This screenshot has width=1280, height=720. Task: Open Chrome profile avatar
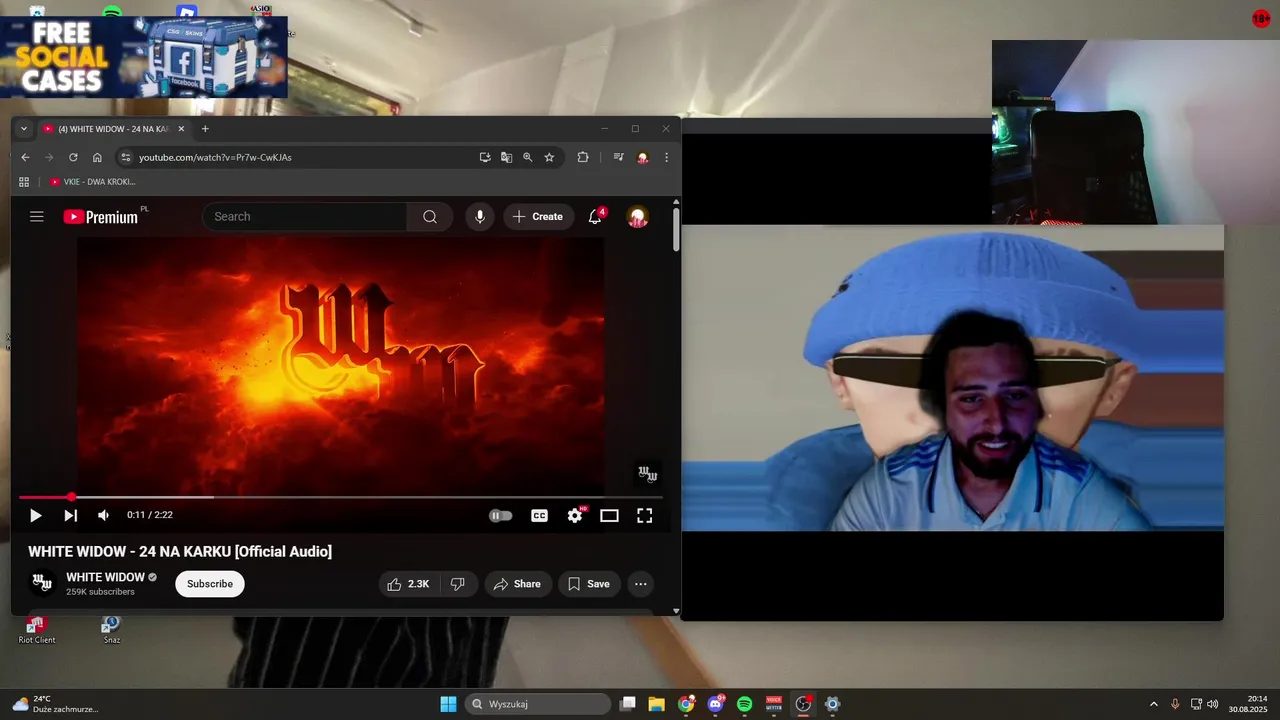pyautogui.click(x=643, y=157)
